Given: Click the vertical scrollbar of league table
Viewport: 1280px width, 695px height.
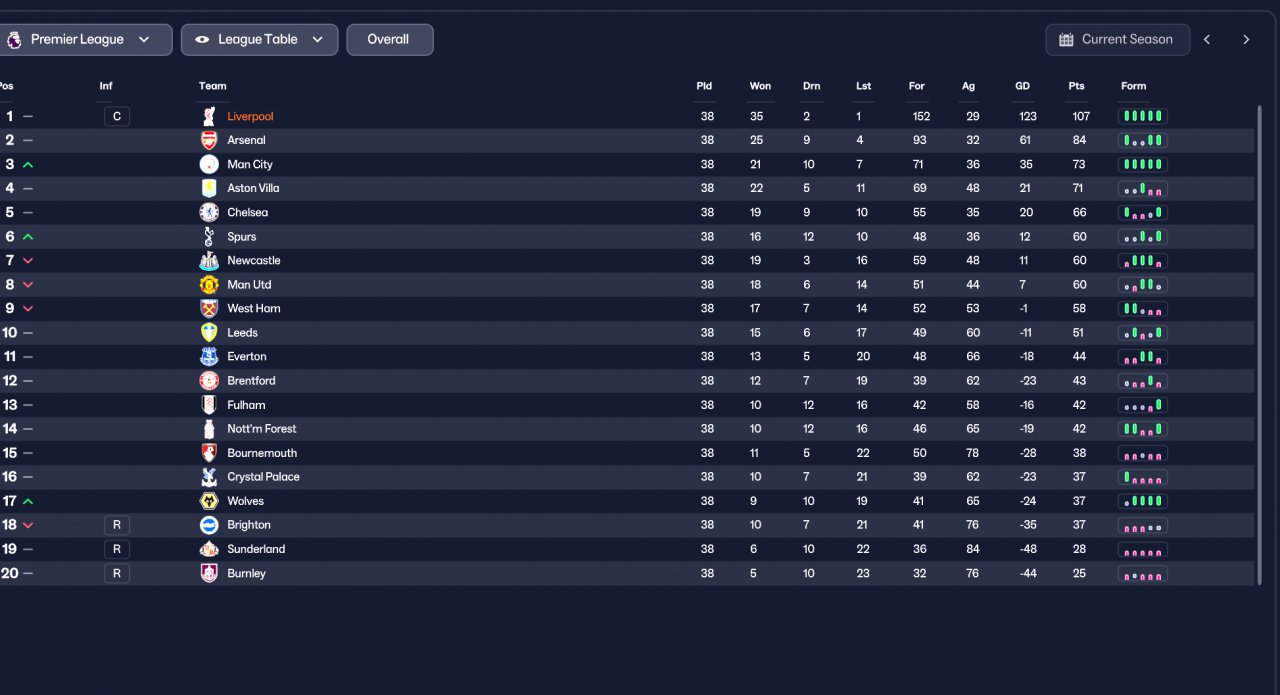Looking at the screenshot, I should coord(1258,344).
